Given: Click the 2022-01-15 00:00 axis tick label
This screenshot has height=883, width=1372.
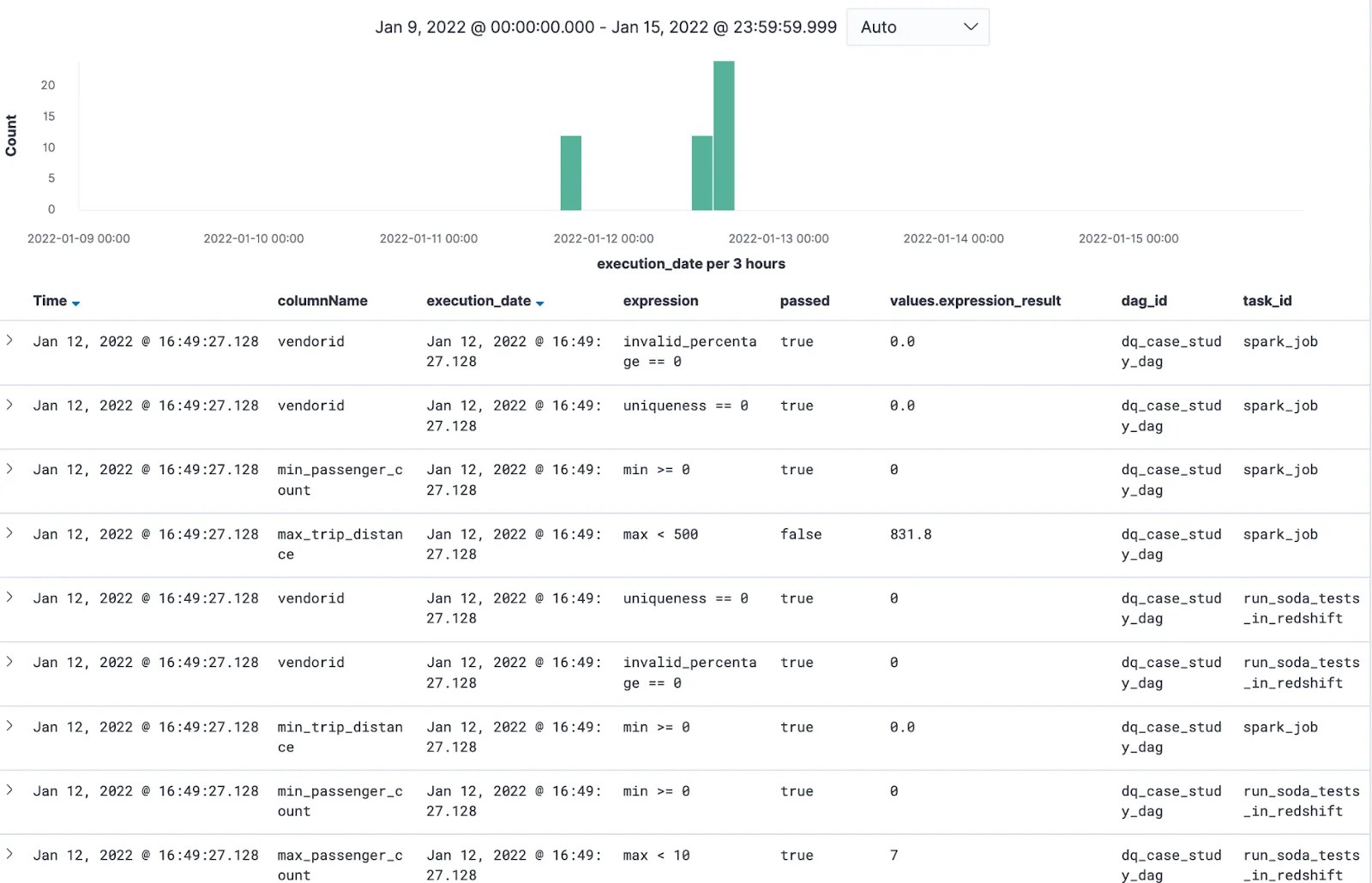Looking at the screenshot, I should click(1128, 238).
